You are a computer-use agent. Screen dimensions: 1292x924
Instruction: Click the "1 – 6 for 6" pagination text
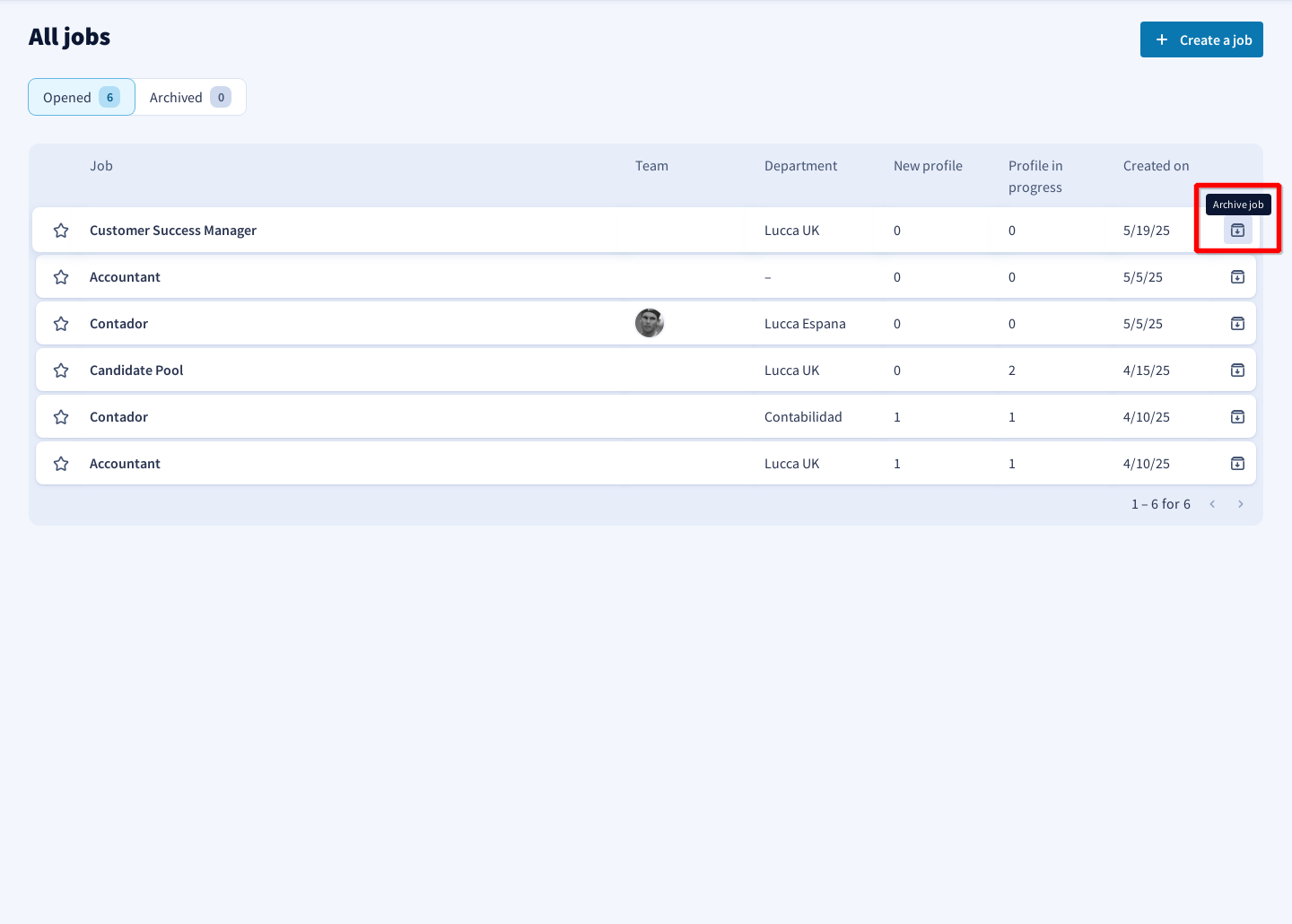point(1161,504)
